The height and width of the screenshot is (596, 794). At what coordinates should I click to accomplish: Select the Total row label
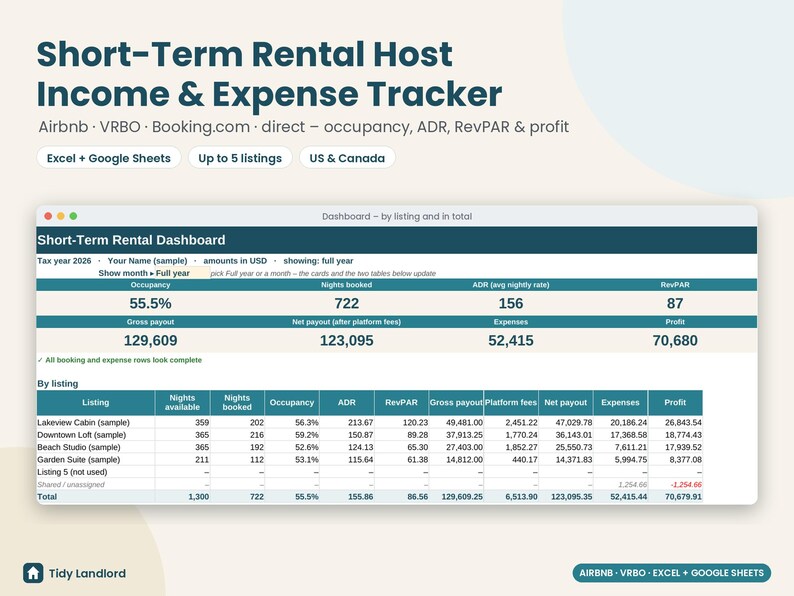pyautogui.click(x=47, y=497)
